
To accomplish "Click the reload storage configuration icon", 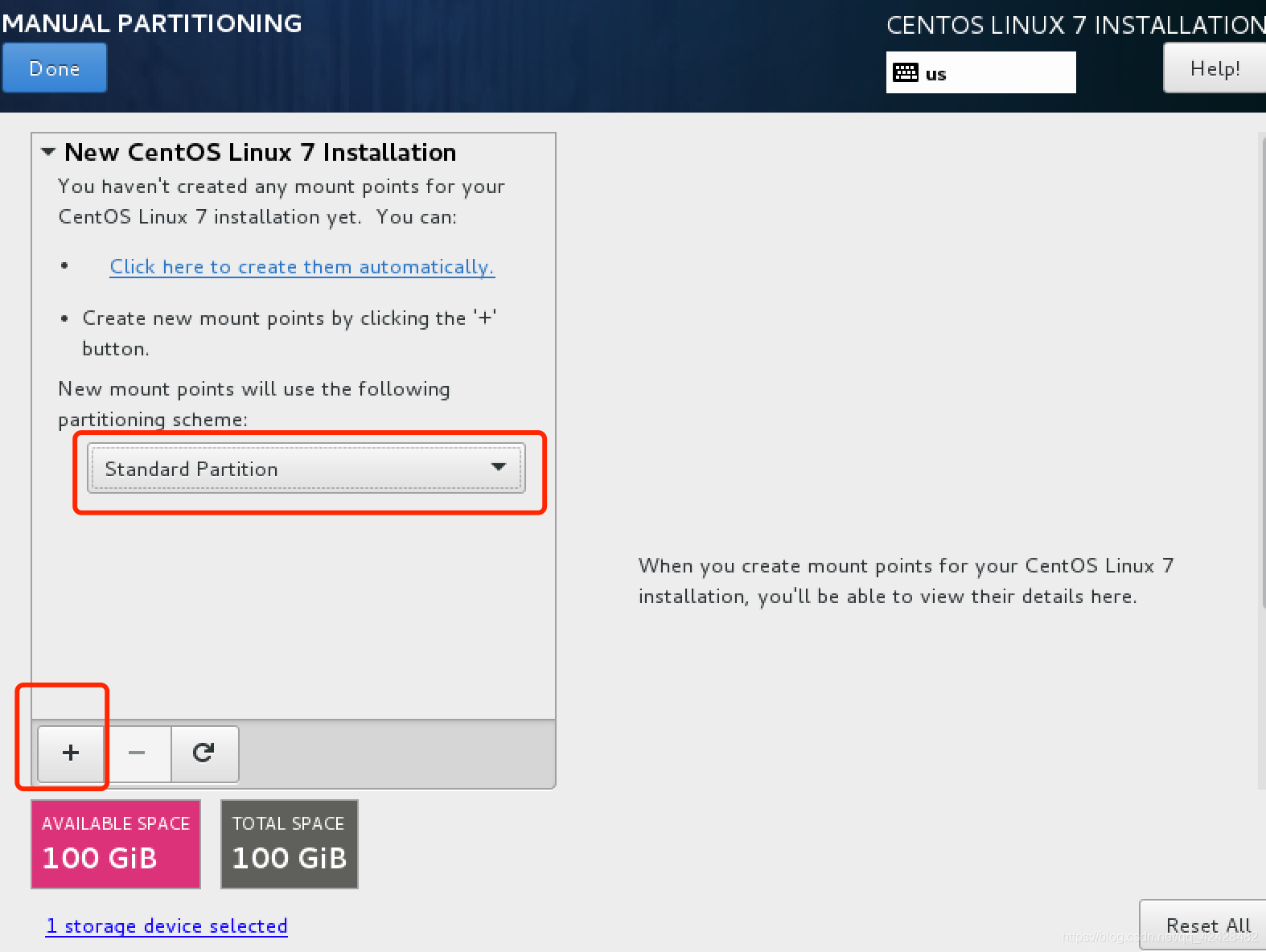I will (x=203, y=753).
